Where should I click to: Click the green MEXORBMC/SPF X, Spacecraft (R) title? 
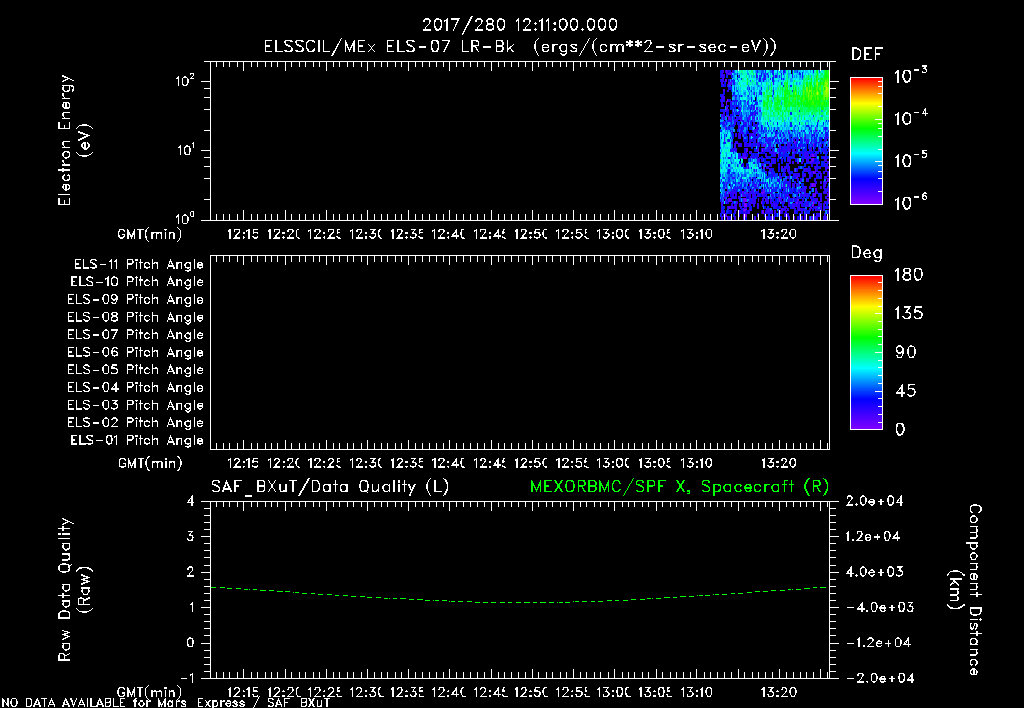679,487
